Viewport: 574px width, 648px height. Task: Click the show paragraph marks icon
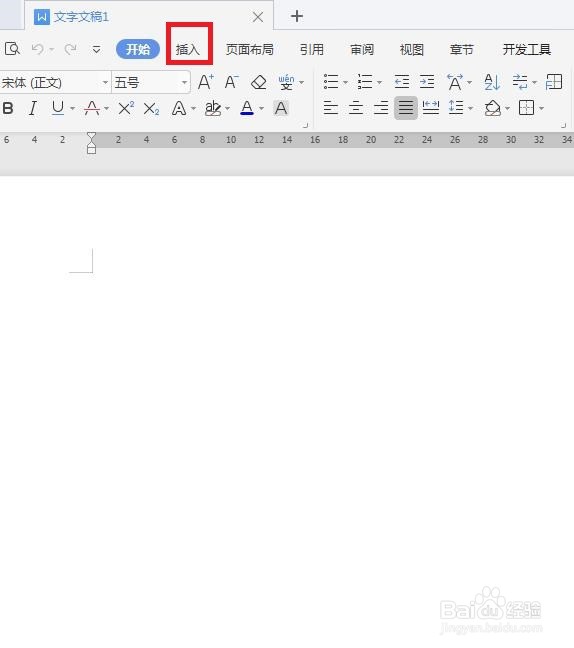coord(520,82)
